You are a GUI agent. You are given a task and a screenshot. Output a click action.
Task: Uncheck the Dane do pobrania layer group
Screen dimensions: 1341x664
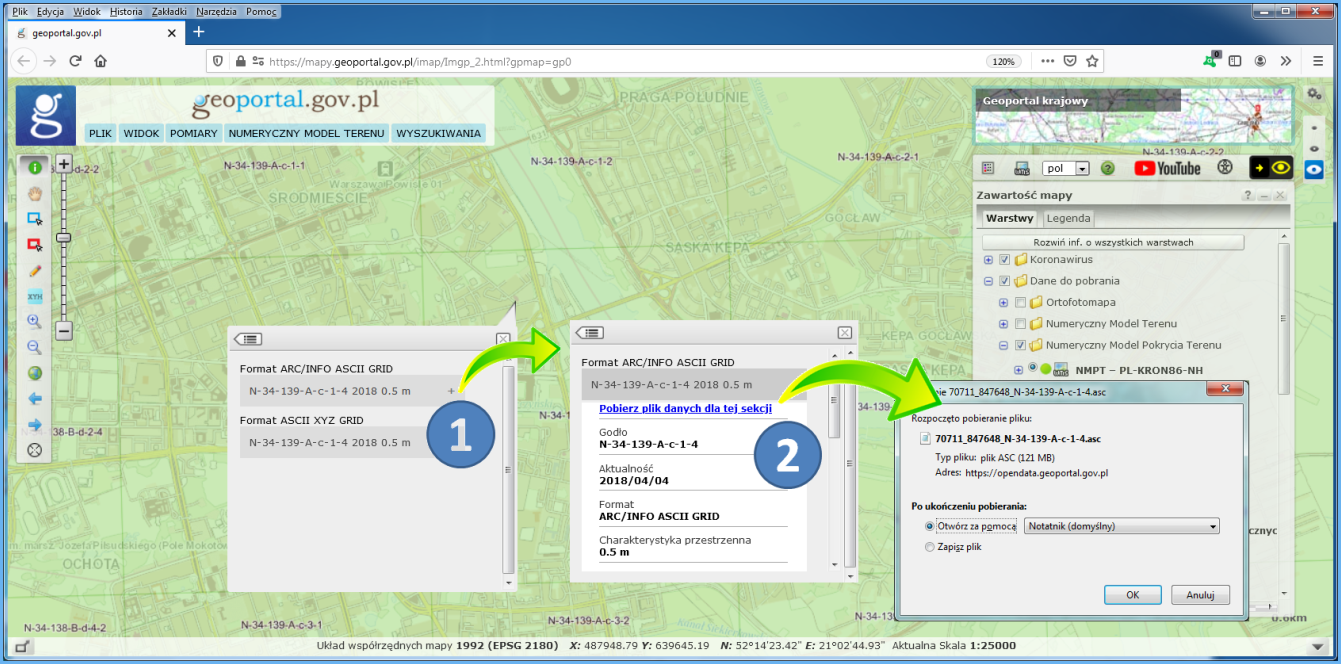point(1005,281)
